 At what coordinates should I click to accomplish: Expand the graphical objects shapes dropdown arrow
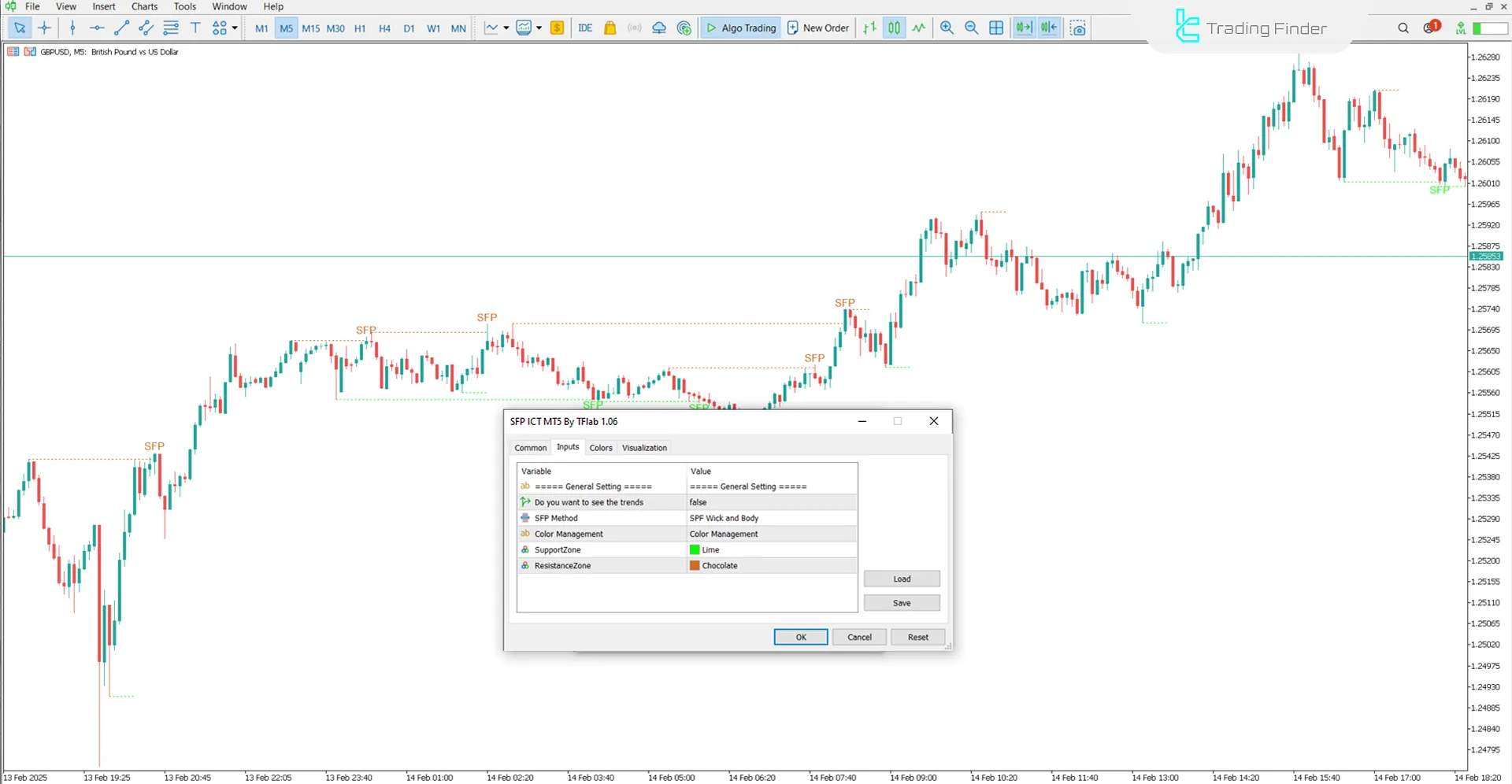point(235,28)
